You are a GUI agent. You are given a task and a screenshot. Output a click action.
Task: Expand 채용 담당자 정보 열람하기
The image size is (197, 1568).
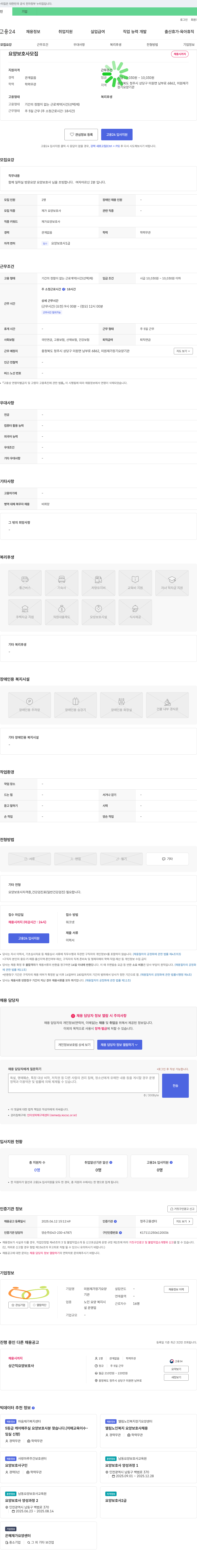point(120,1045)
